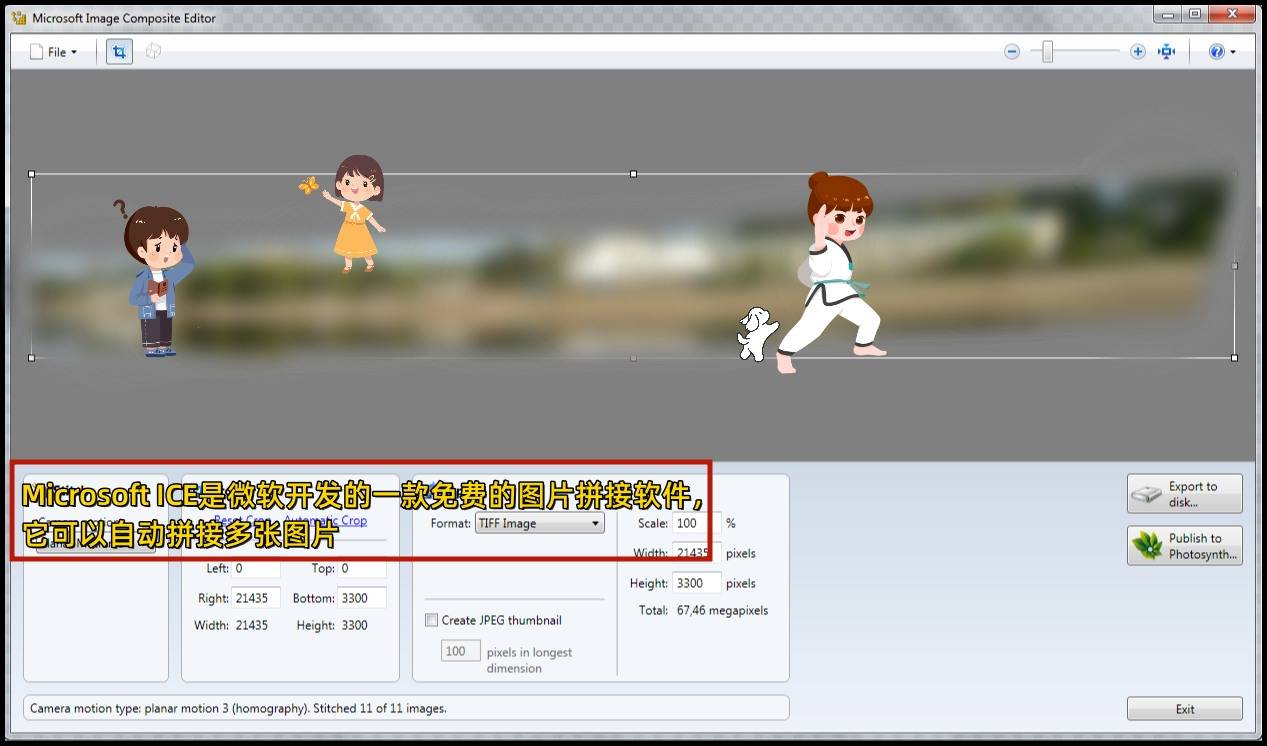This screenshot has height=746, width=1267.
Task: Click the Right crop field
Action: coord(256,598)
